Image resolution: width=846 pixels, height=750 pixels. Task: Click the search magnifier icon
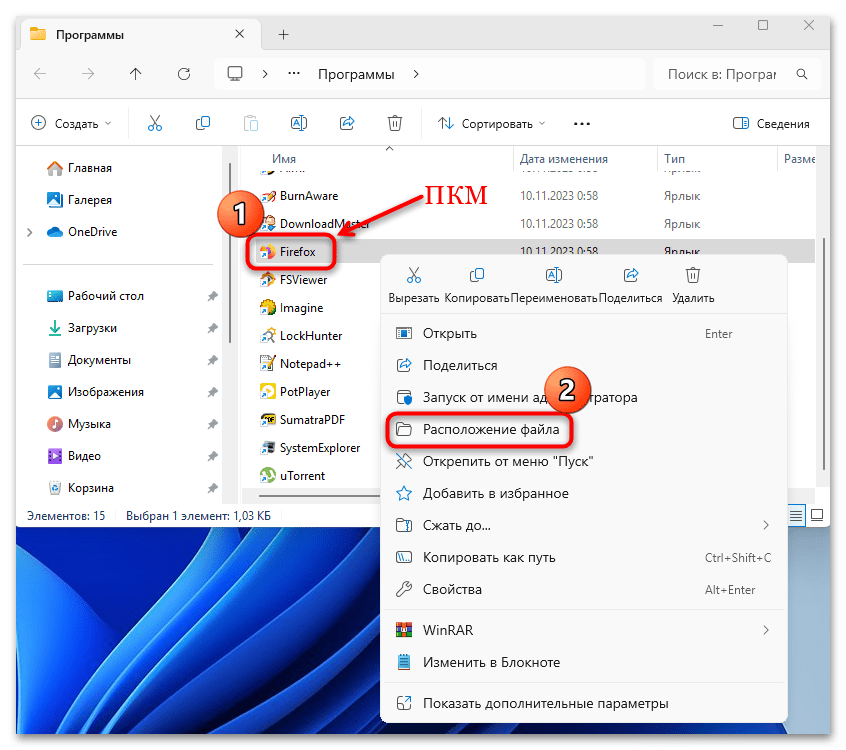point(802,74)
